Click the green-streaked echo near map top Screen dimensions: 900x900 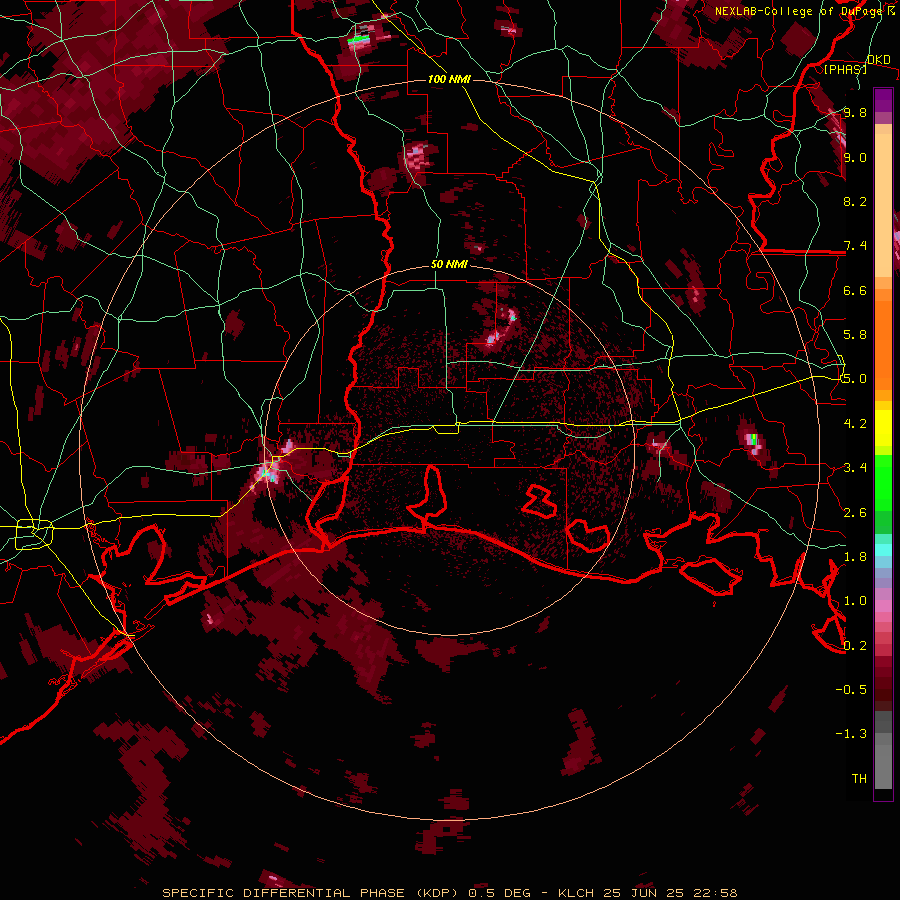pyautogui.click(x=360, y=40)
